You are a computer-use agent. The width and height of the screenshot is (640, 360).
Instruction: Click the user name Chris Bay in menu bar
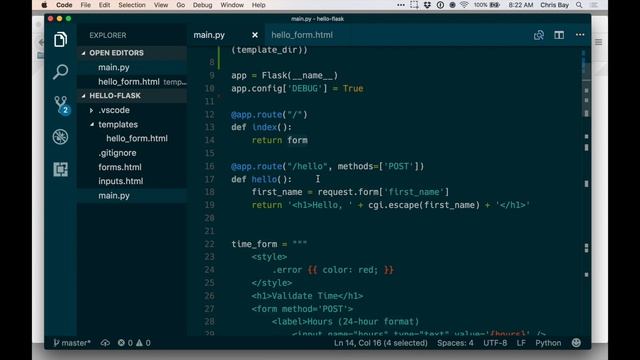554,5
